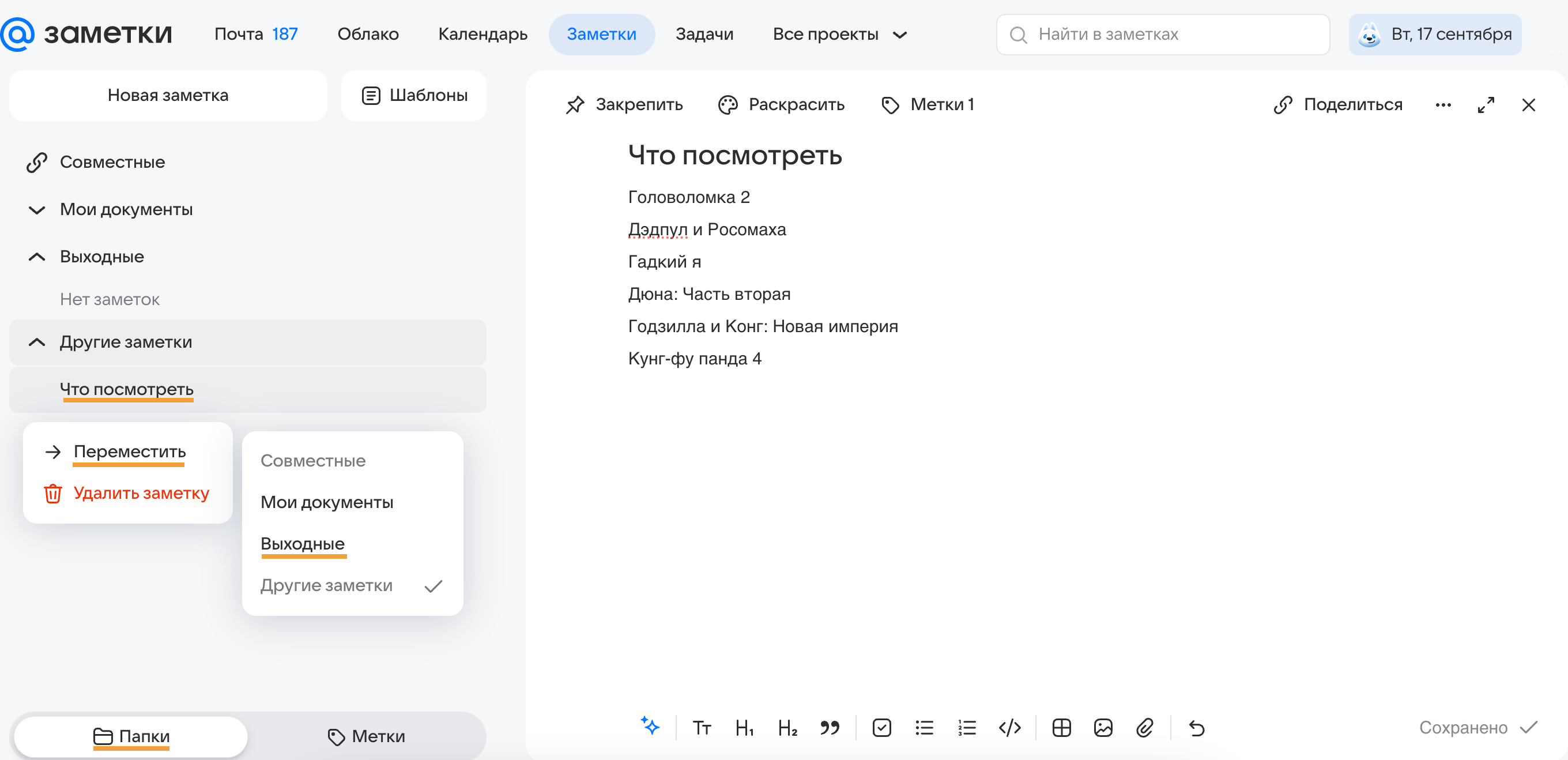Choose Удалить заметку in context menu

(126, 493)
